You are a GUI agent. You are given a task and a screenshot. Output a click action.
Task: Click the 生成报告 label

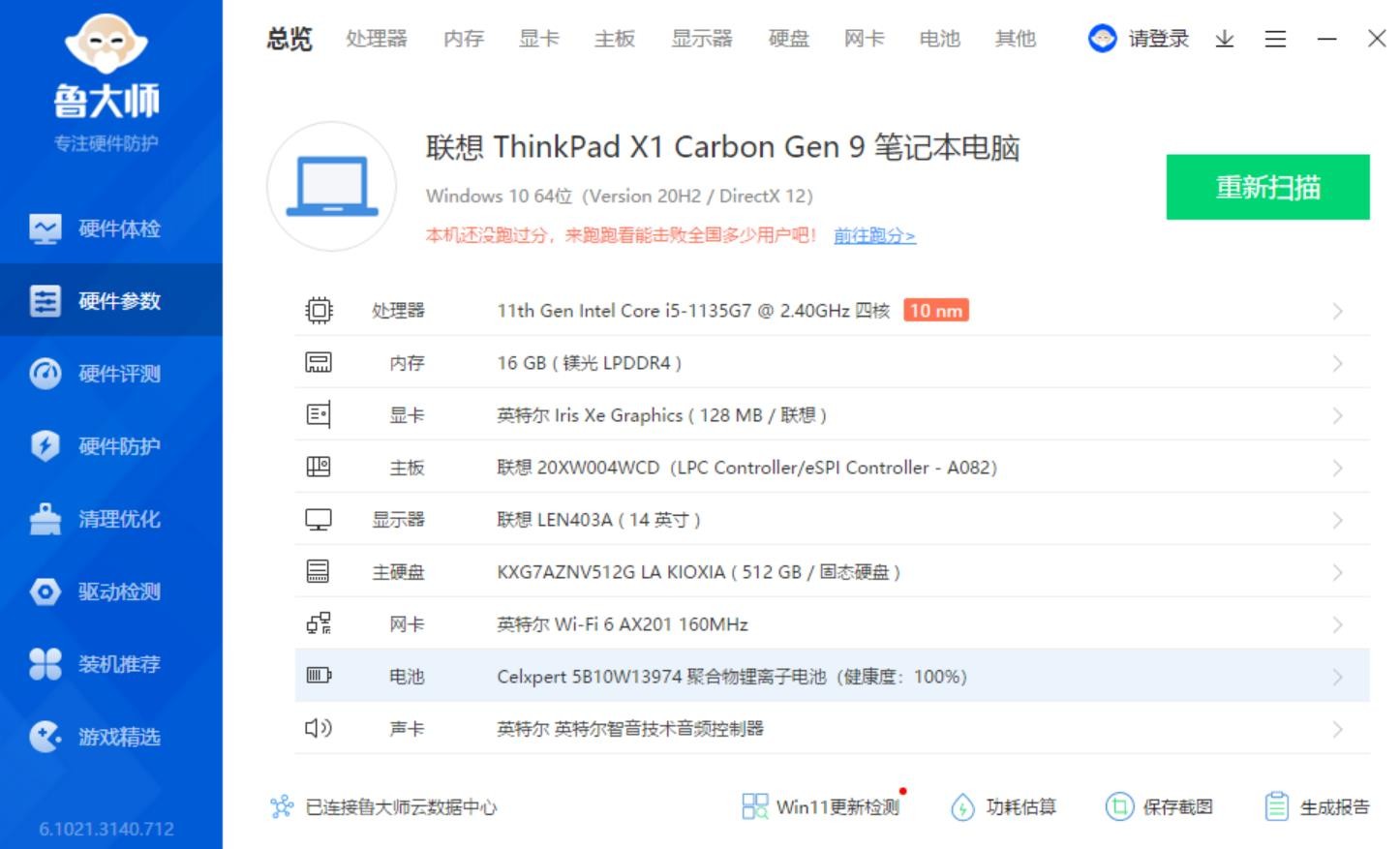pos(1335,806)
